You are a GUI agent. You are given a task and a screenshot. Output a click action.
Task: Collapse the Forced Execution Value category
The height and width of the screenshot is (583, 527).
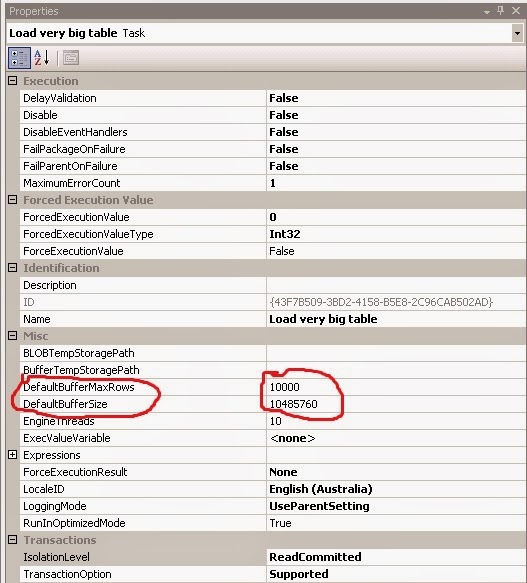point(12,200)
